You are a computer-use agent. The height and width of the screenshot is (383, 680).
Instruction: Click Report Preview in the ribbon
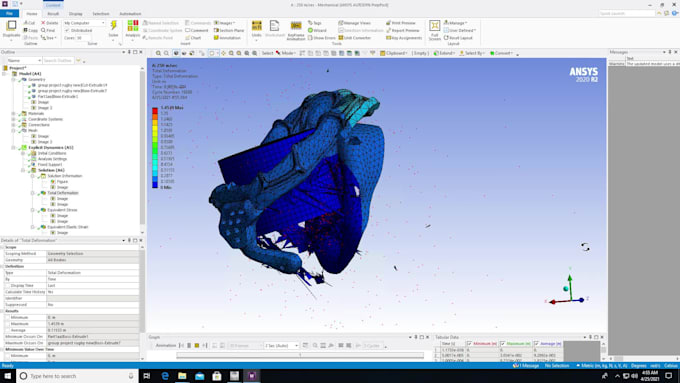coord(402,30)
